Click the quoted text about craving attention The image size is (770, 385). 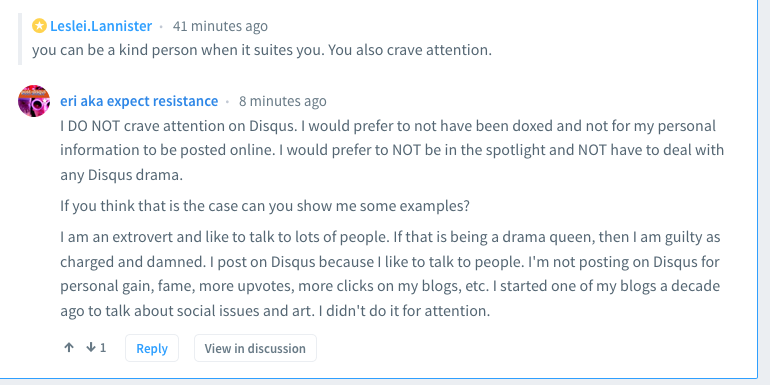(x=262, y=50)
